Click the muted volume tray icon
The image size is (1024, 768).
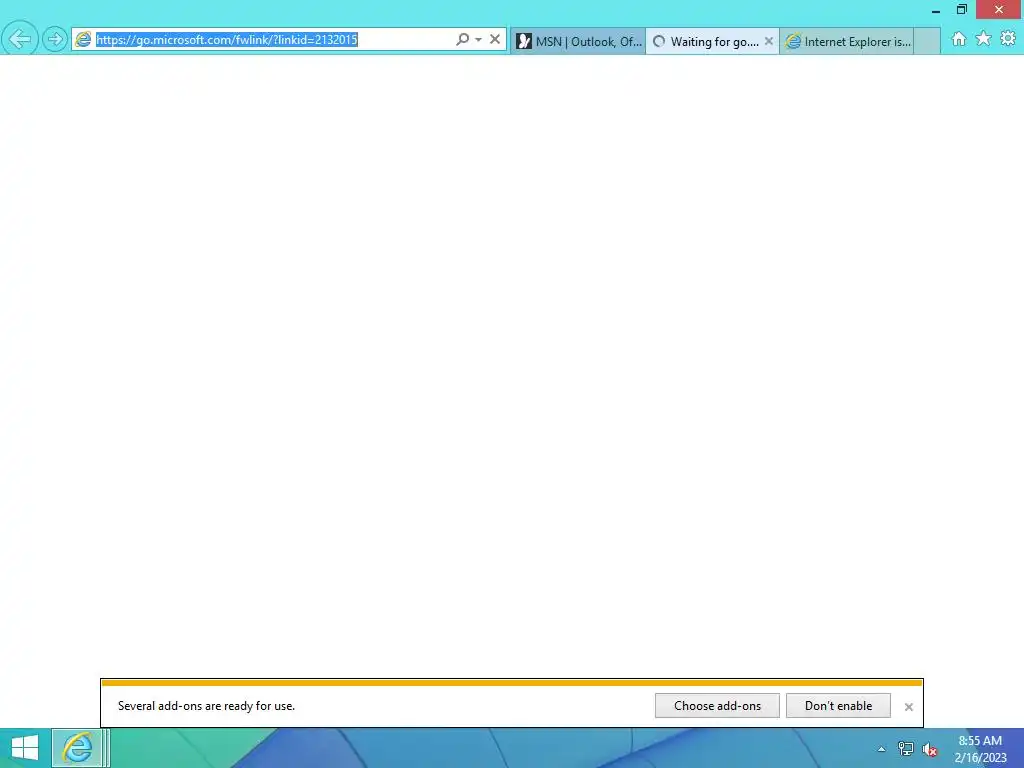coord(930,749)
